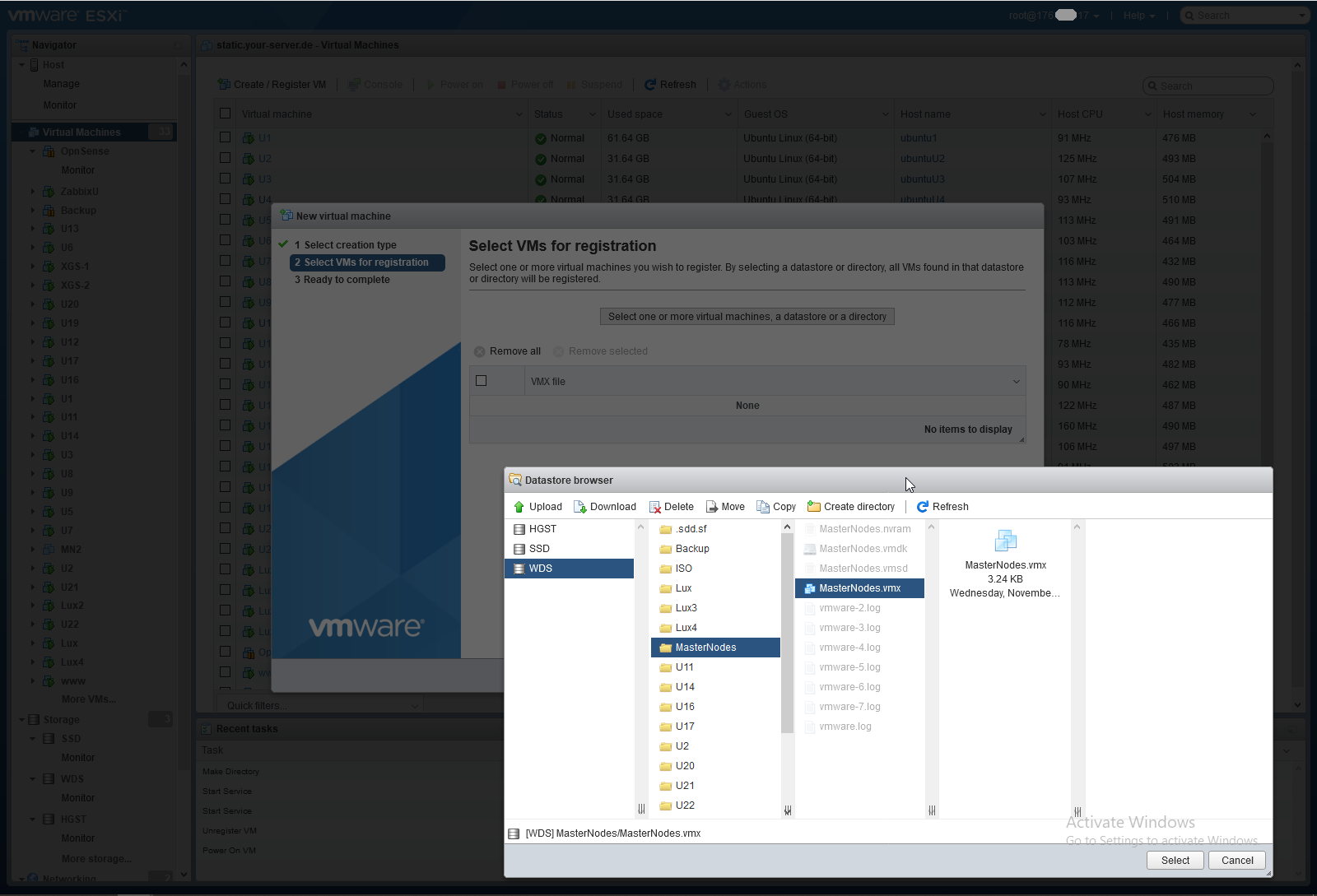Open Manage under Host
This screenshot has width=1317, height=896.
[x=62, y=84]
